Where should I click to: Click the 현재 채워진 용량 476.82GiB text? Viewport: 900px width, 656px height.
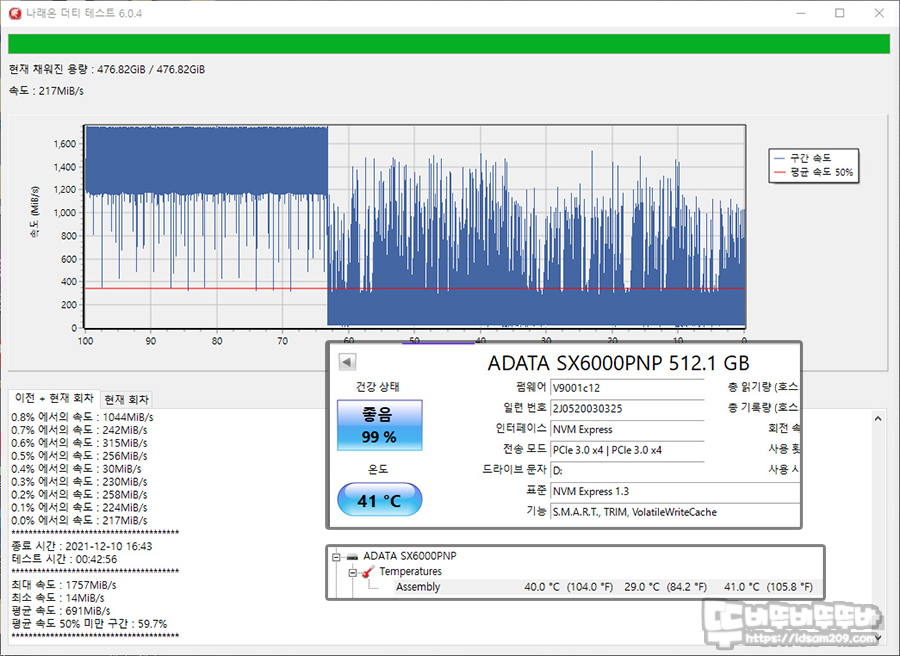tap(107, 69)
